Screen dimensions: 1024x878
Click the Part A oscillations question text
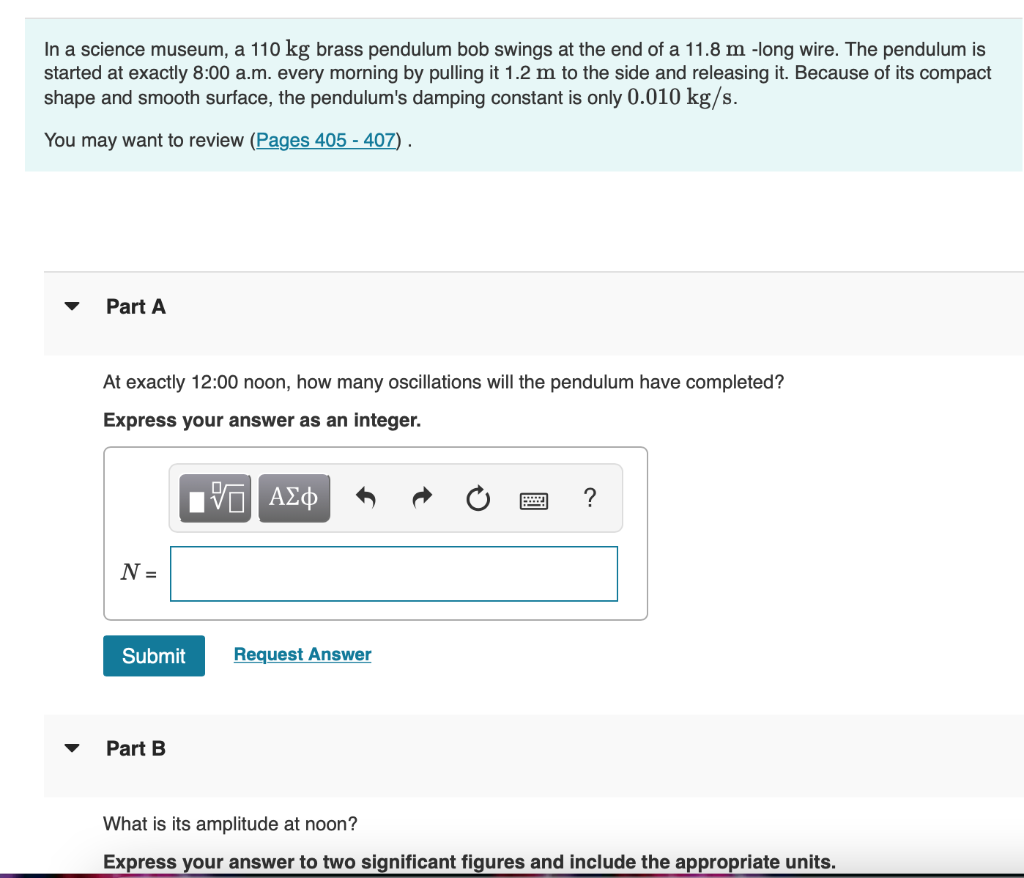click(443, 382)
